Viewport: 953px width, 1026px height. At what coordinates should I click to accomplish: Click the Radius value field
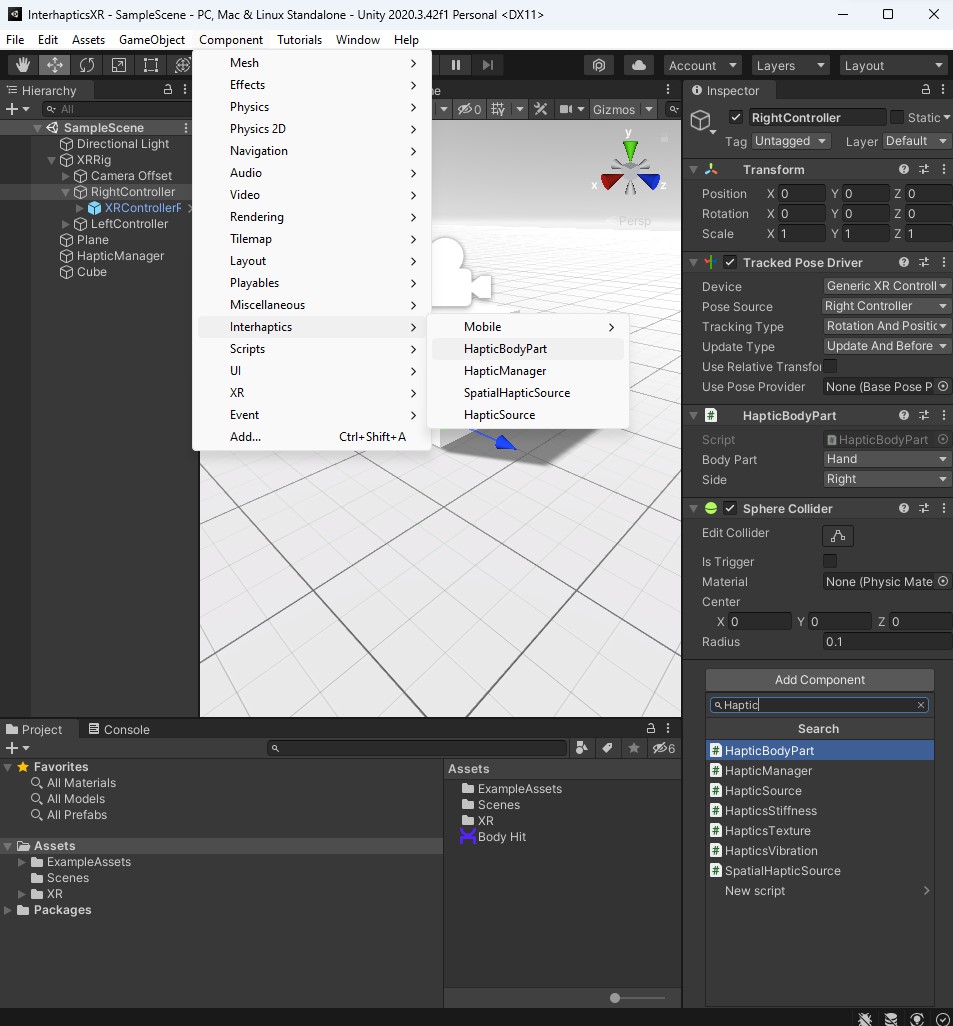[x=886, y=641]
